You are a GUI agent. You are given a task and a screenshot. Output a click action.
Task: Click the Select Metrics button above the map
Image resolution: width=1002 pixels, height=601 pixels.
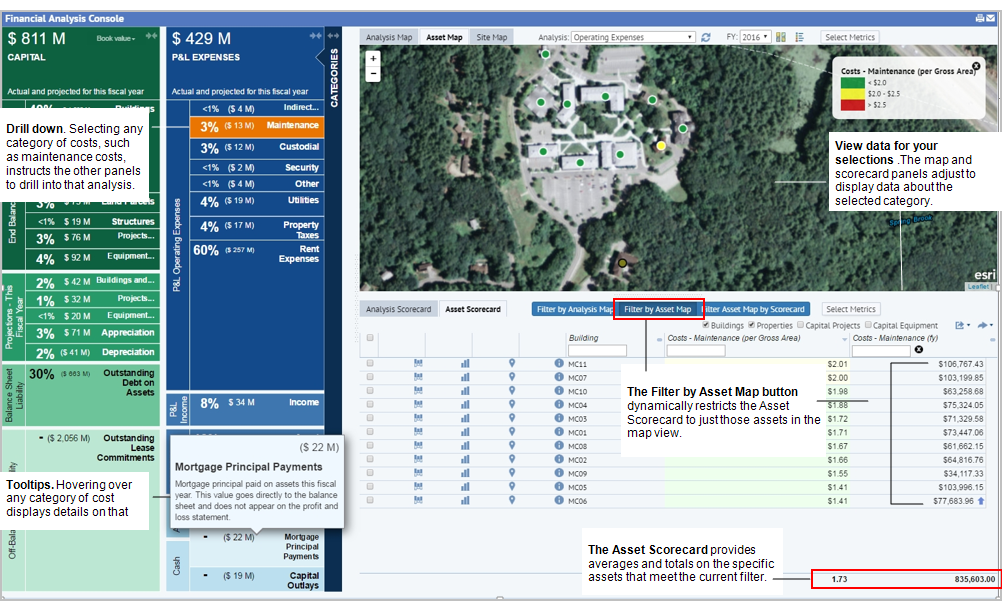pos(849,37)
